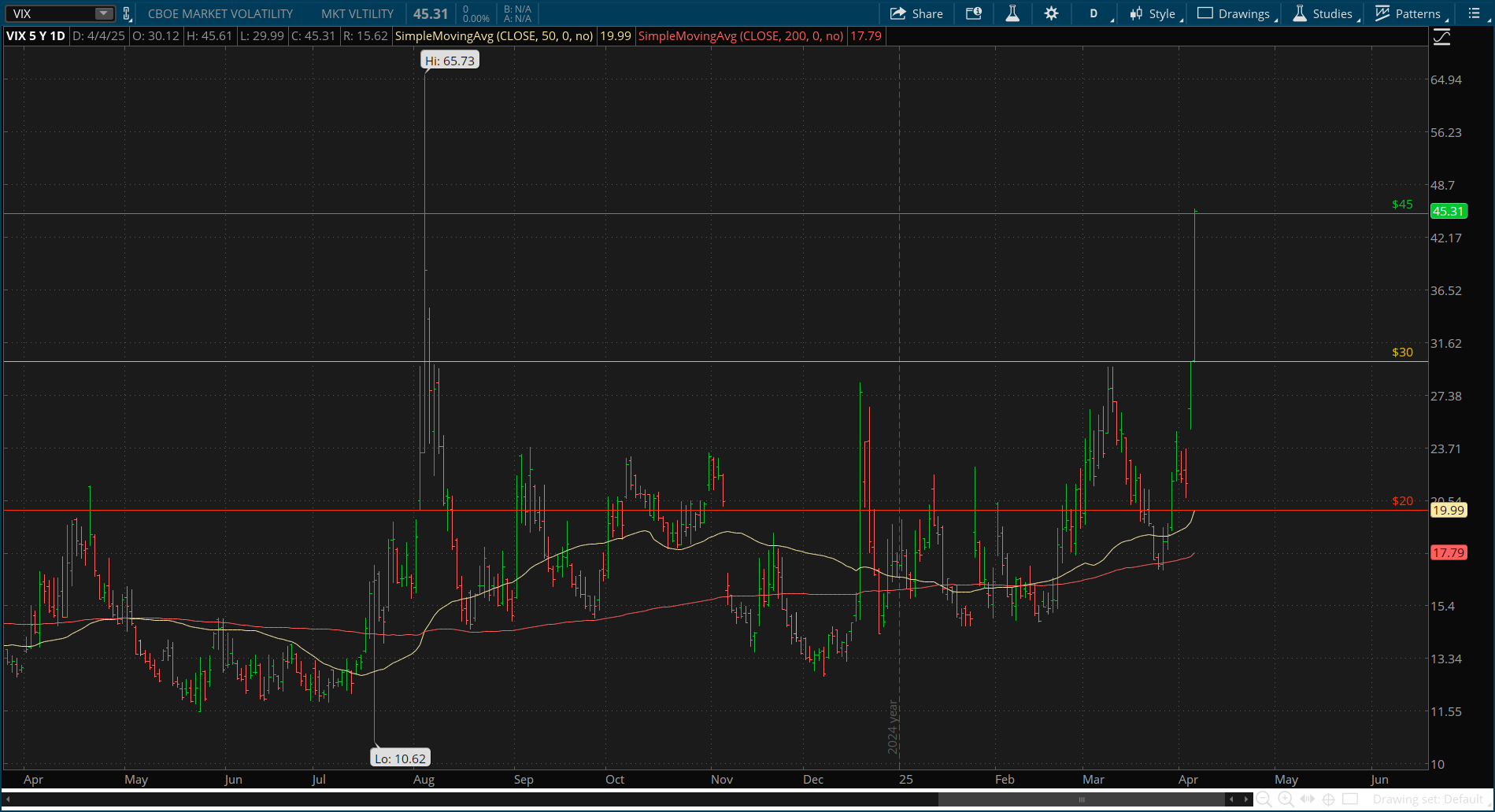
Task: Click the 19.99 moving average price tag
Action: point(1449,510)
